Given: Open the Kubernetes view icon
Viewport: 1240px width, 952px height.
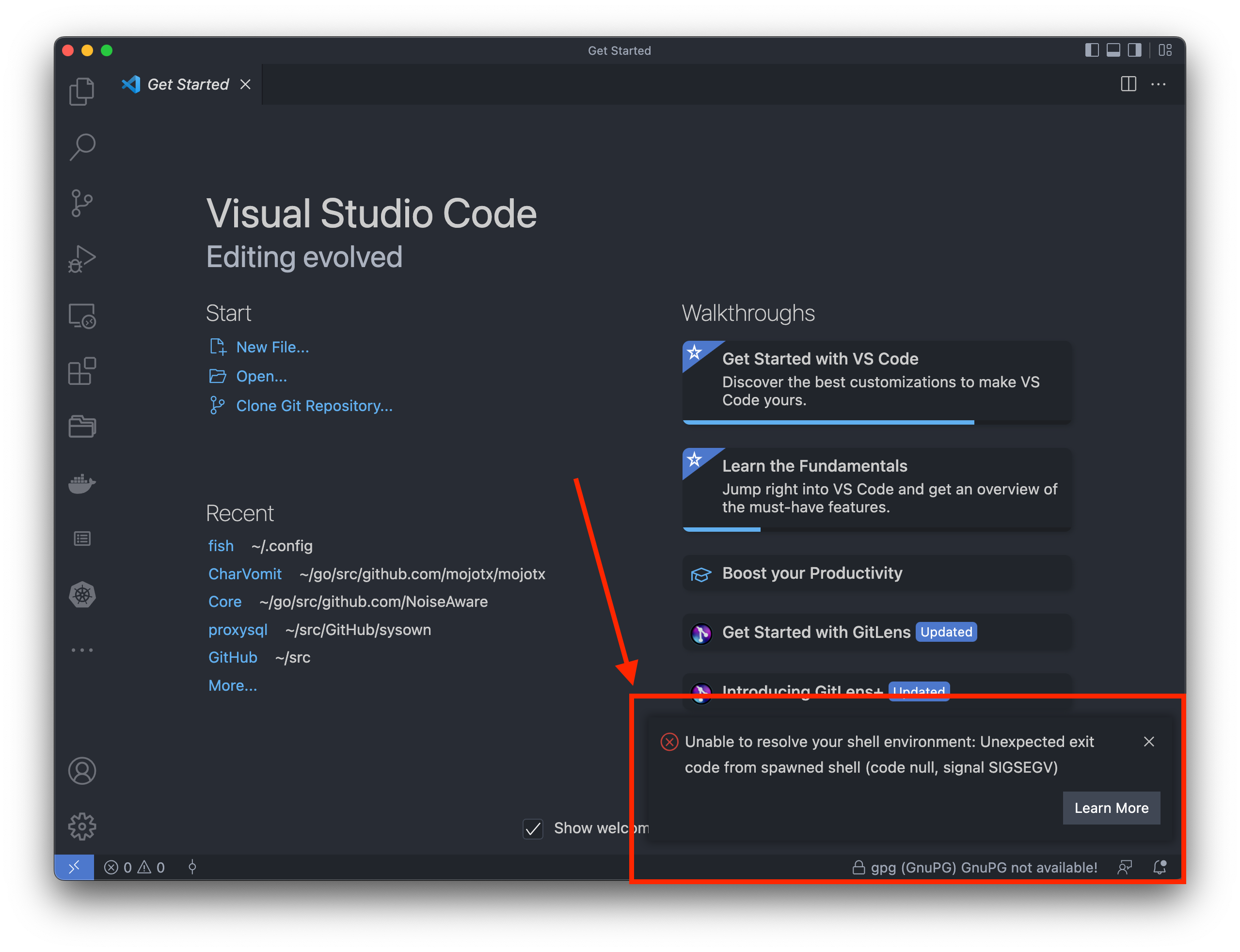Looking at the screenshot, I should pyautogui.click(x=81, y=595).
